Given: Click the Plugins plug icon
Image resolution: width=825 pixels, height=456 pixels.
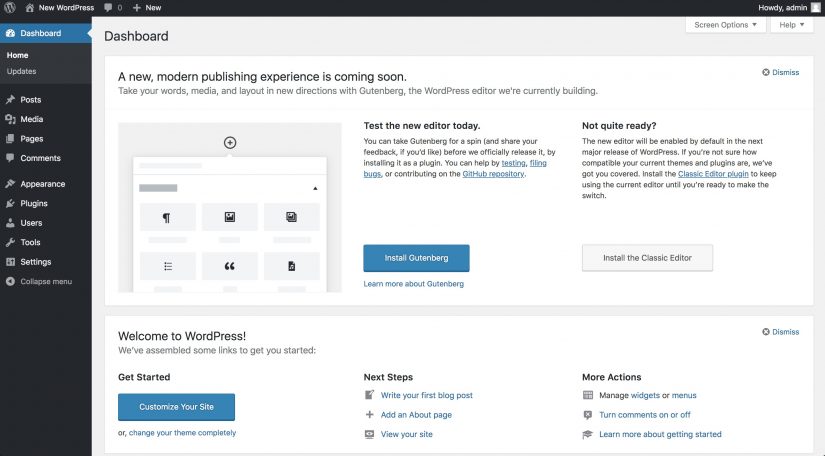Looking at the screenshot, I should click(10, 203).
